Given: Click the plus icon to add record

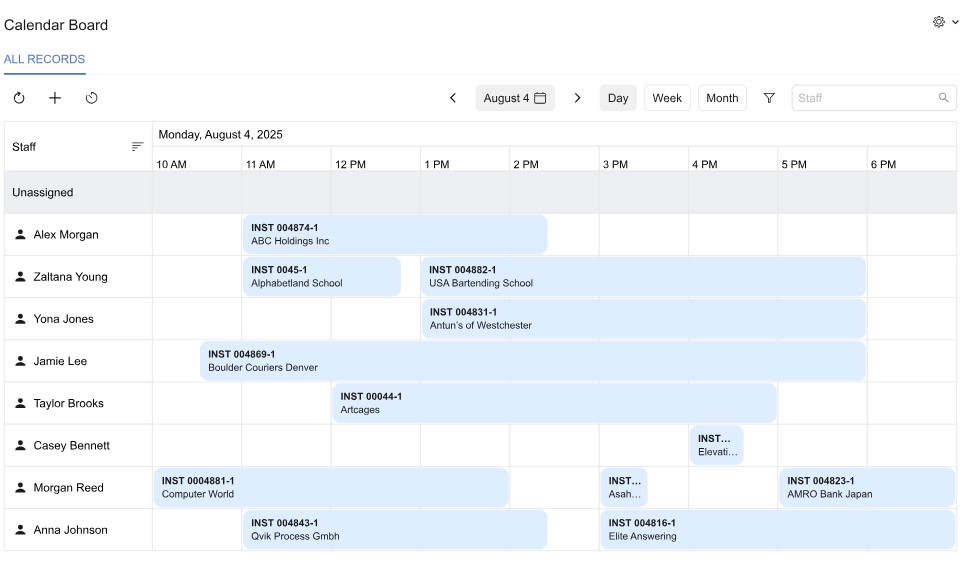Looking at the screenshot, I should [x=55, y=98].
